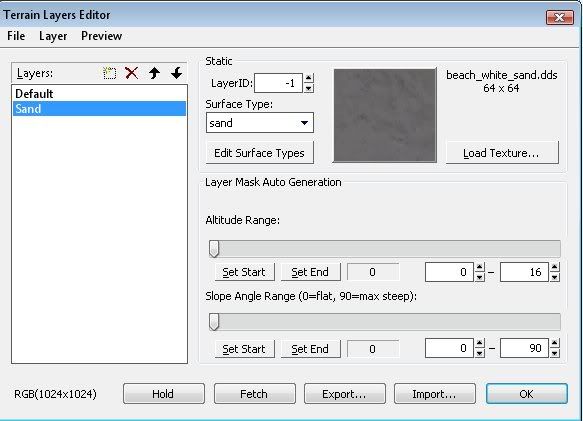Open the Preview menu

point(101,36)
